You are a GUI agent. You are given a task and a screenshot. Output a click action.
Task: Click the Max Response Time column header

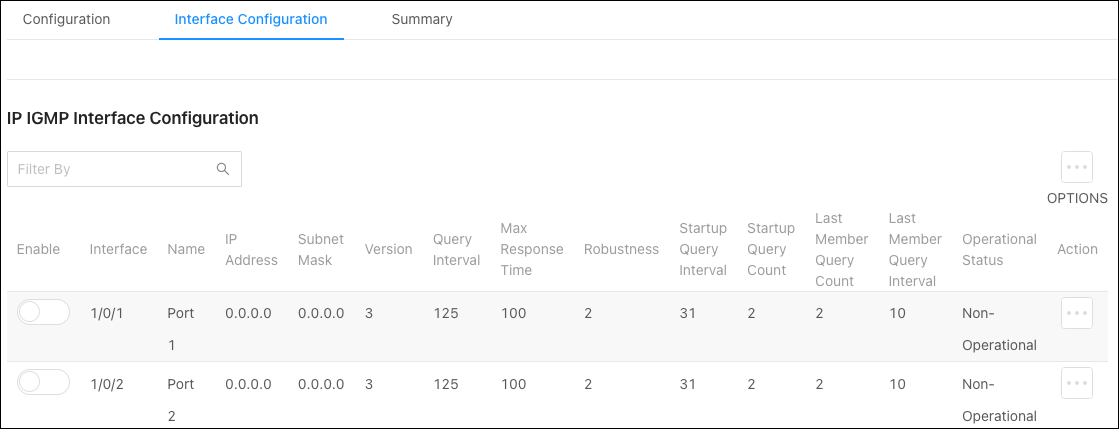click(x=532, y=249)
